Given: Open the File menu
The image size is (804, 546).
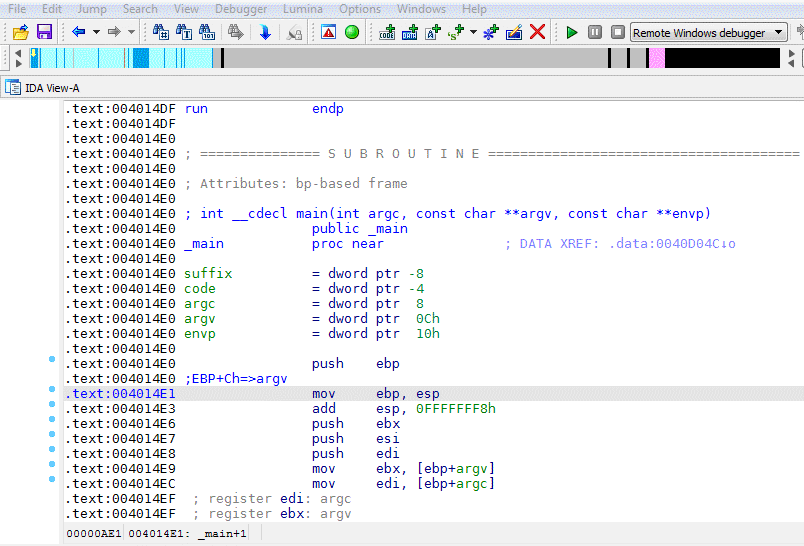Looking at the screenshot, I should click(17, 9).
